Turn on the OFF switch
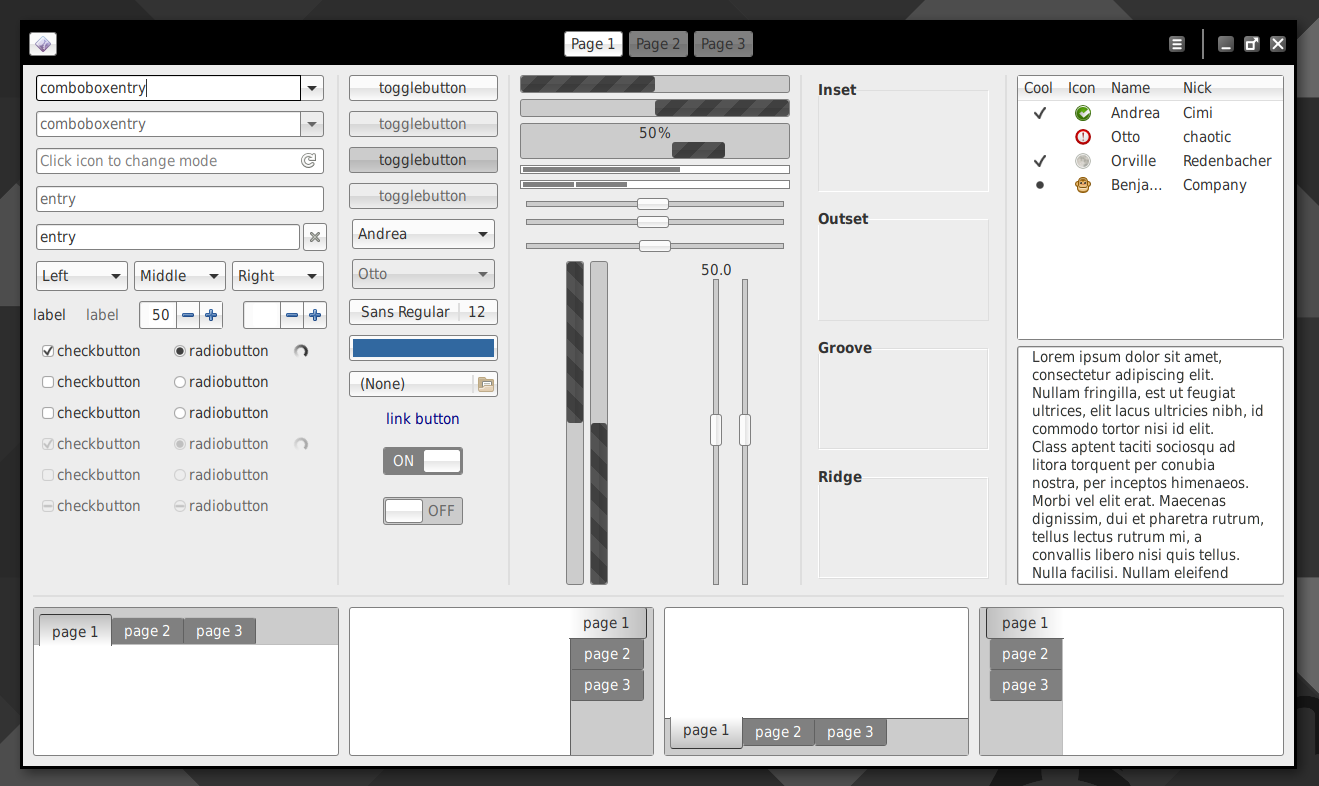 pyautogui.click(x=423, y=511)
